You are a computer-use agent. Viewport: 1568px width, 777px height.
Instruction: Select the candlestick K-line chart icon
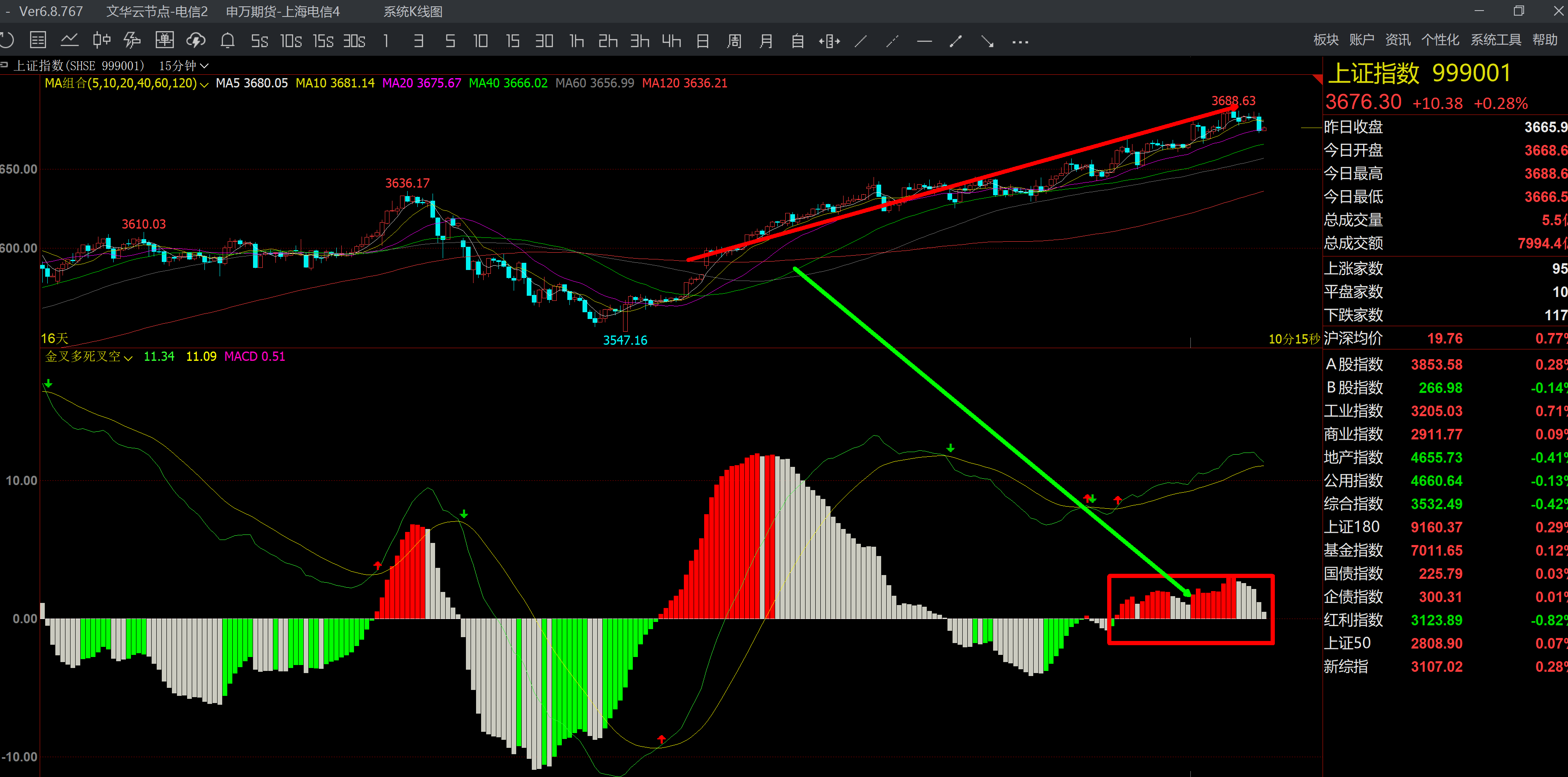click(x=102, y=41)
